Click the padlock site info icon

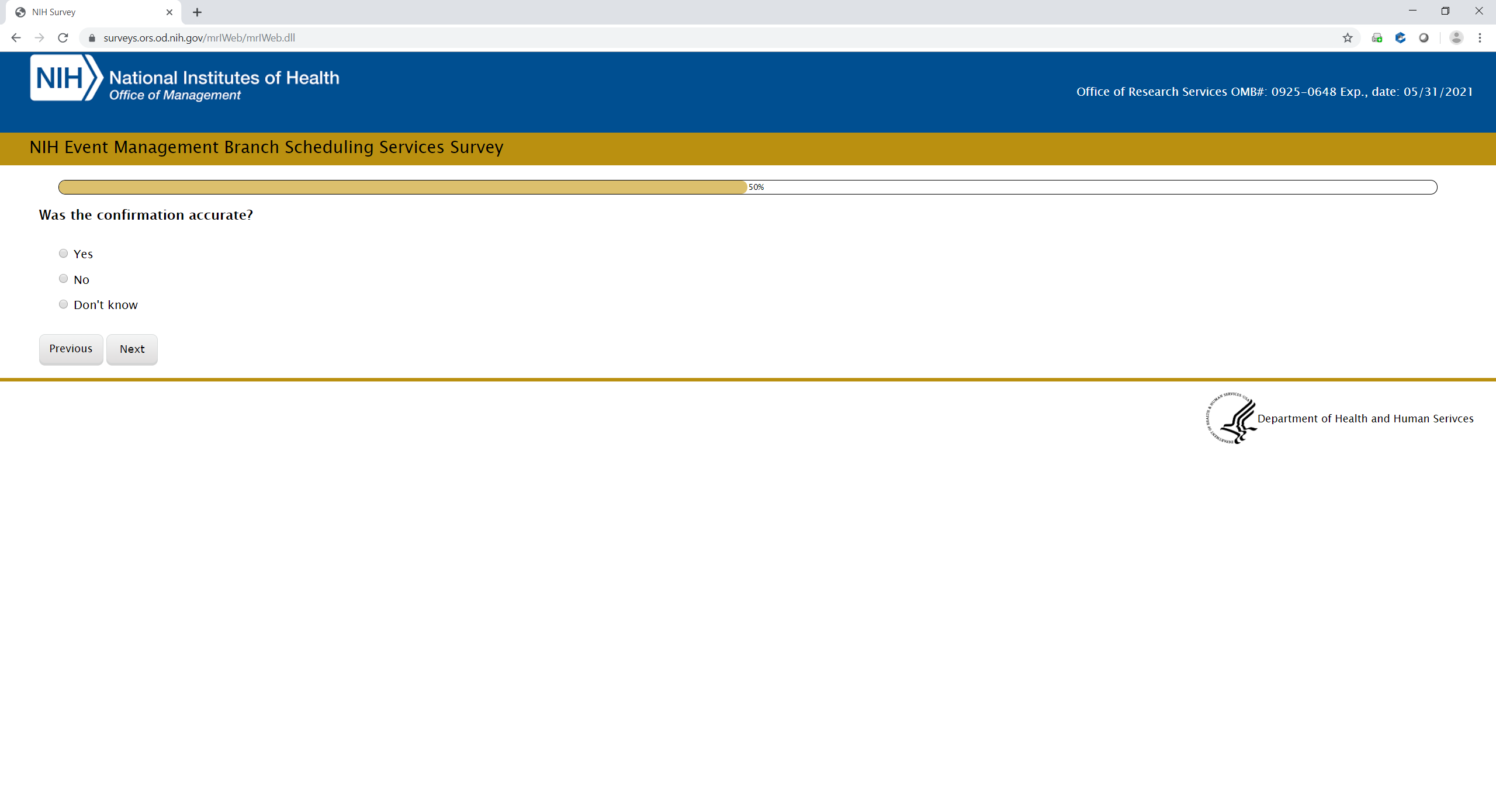coord(92,38)
